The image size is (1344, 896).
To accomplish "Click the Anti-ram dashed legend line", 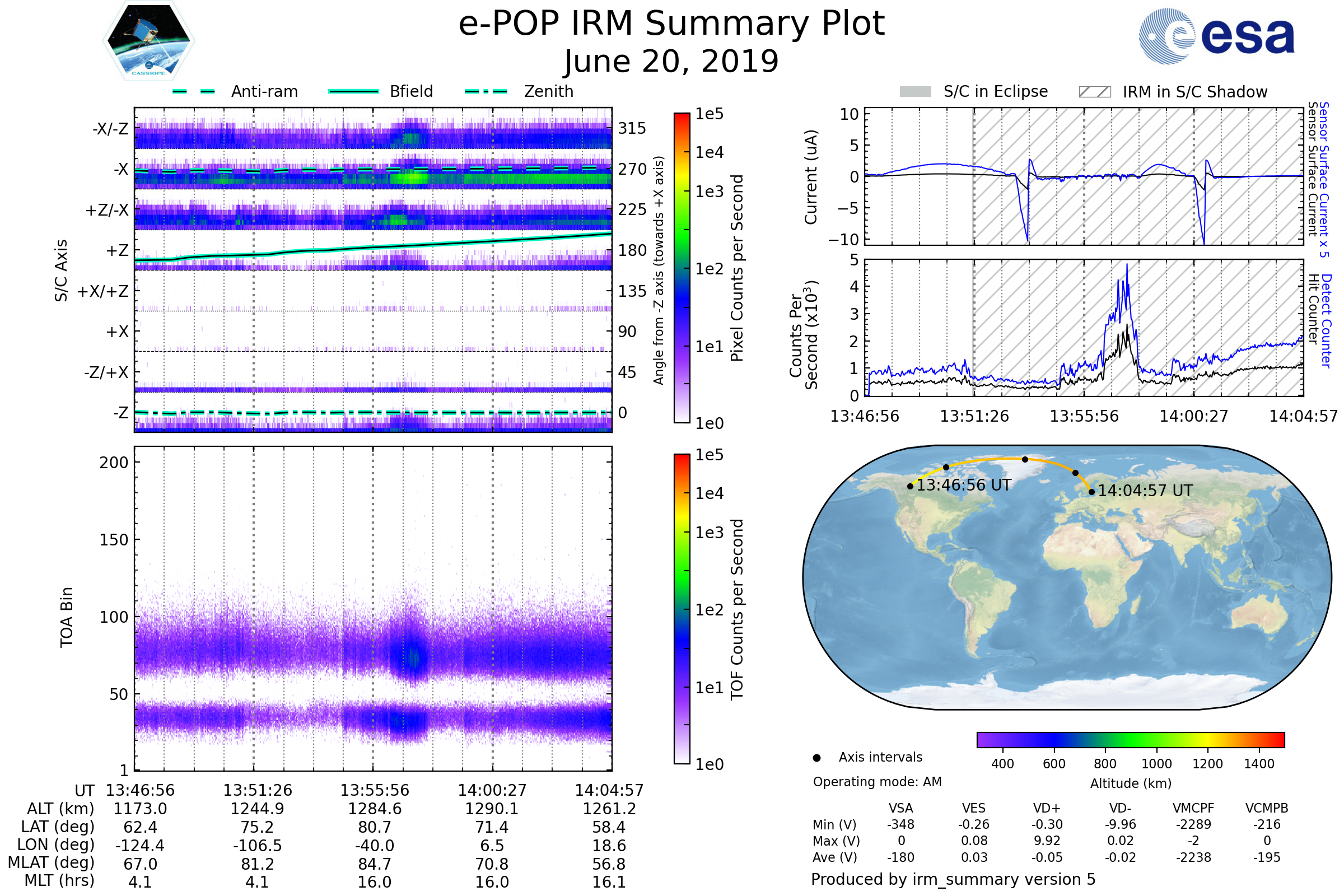I will pyautogui.click(x=194, y=91).
